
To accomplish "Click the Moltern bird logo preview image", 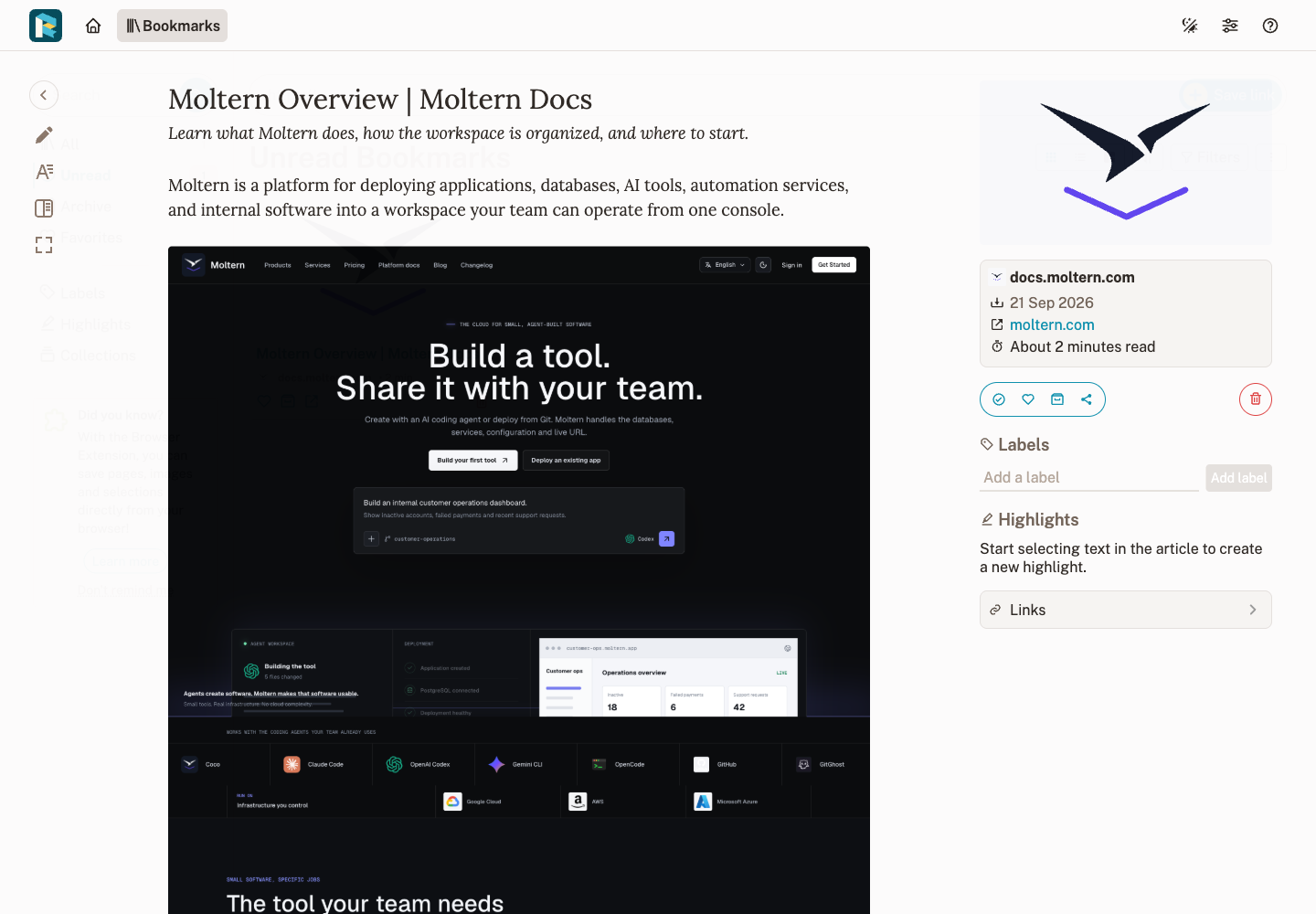I will 1126,163.
